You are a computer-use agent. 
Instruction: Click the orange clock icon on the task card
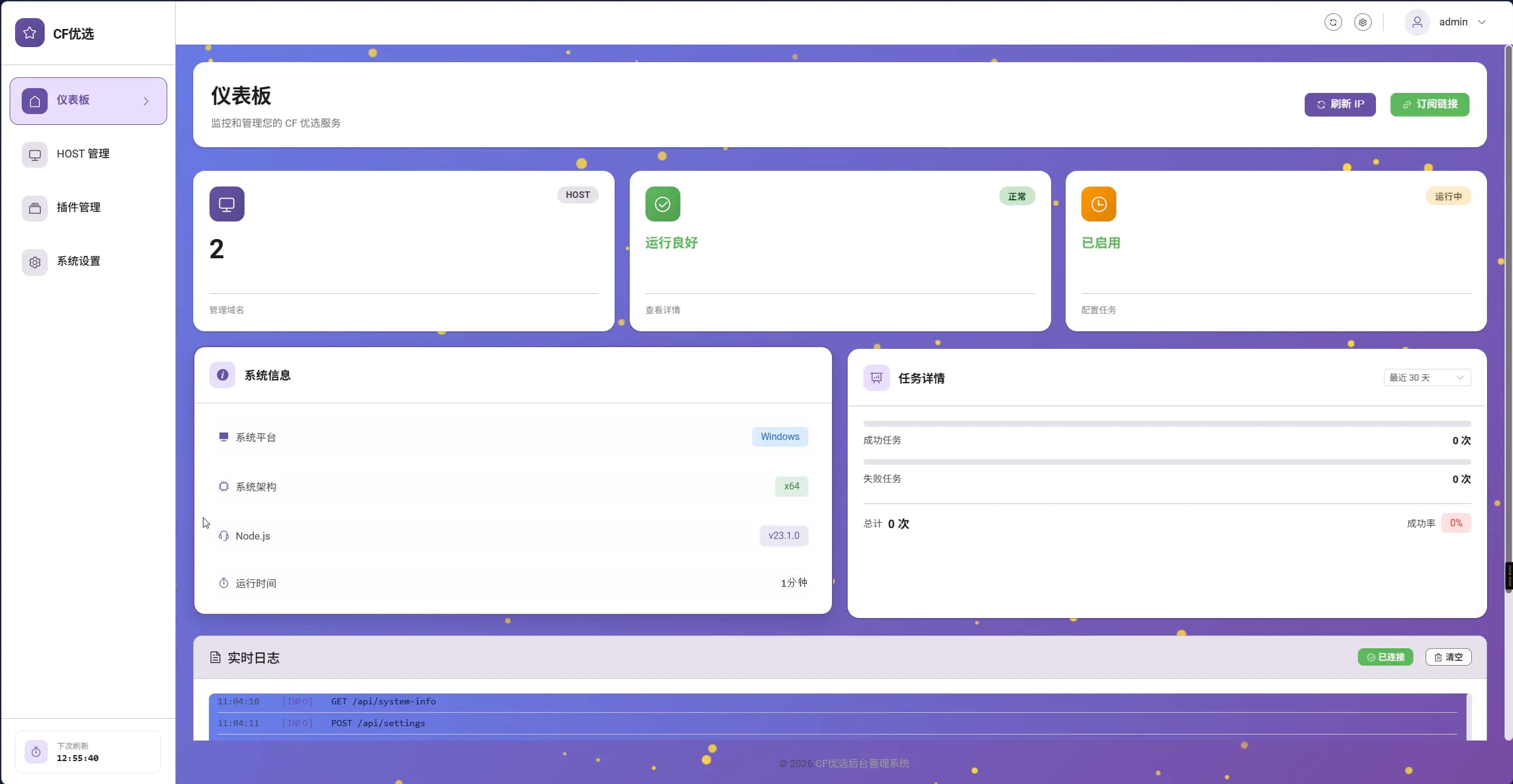(x=1098, y=204)
